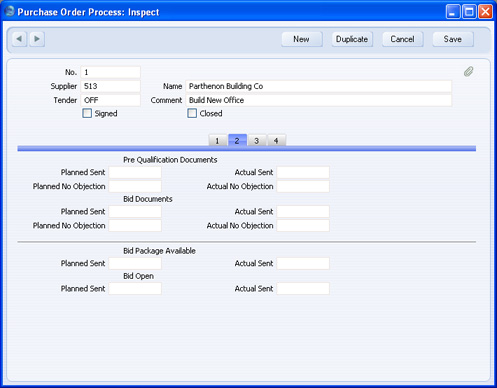
Task: Maximize the Purchase Order Process window
Action: tap(469, 12)
